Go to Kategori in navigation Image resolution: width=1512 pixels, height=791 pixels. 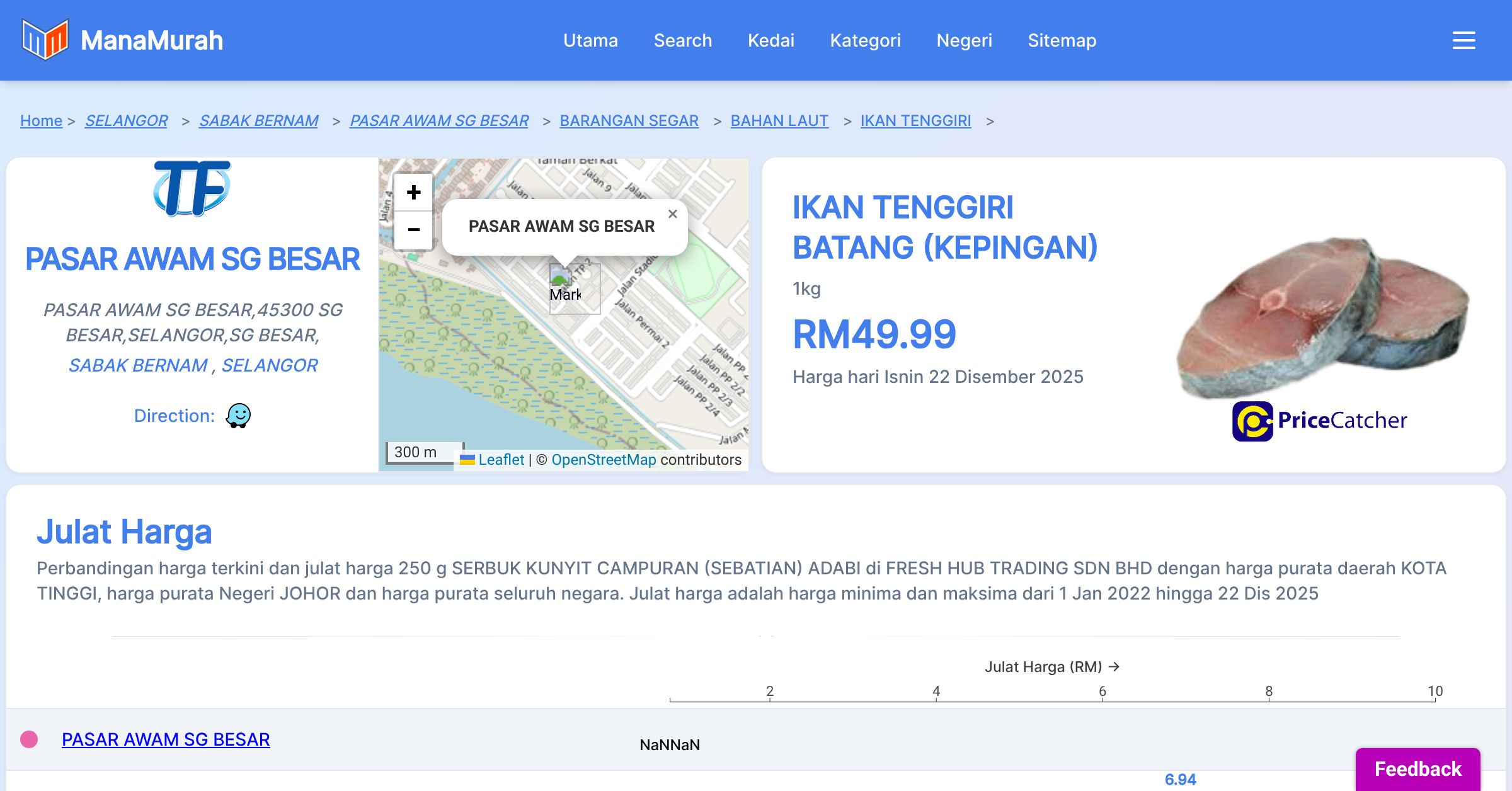[x=865, y=40]
